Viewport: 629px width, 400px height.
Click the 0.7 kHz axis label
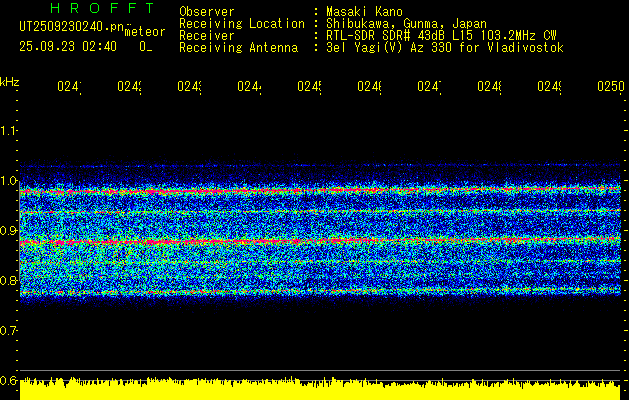point(8,330)
